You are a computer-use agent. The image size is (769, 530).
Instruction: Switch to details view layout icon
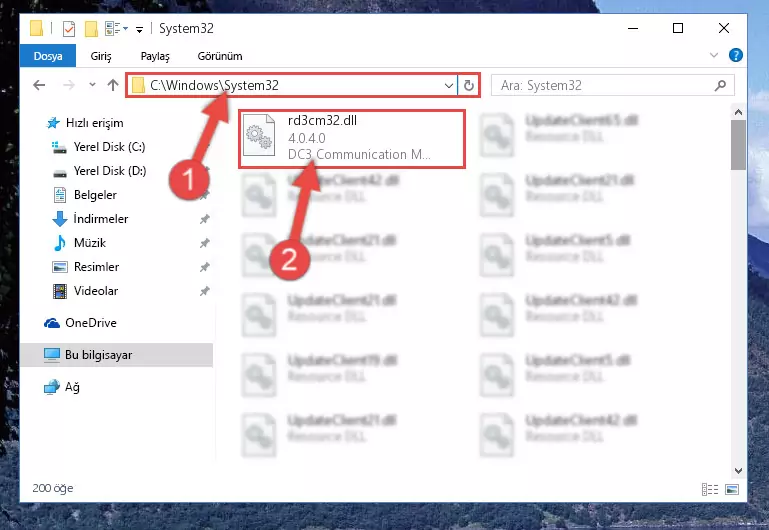pos(710,489)
